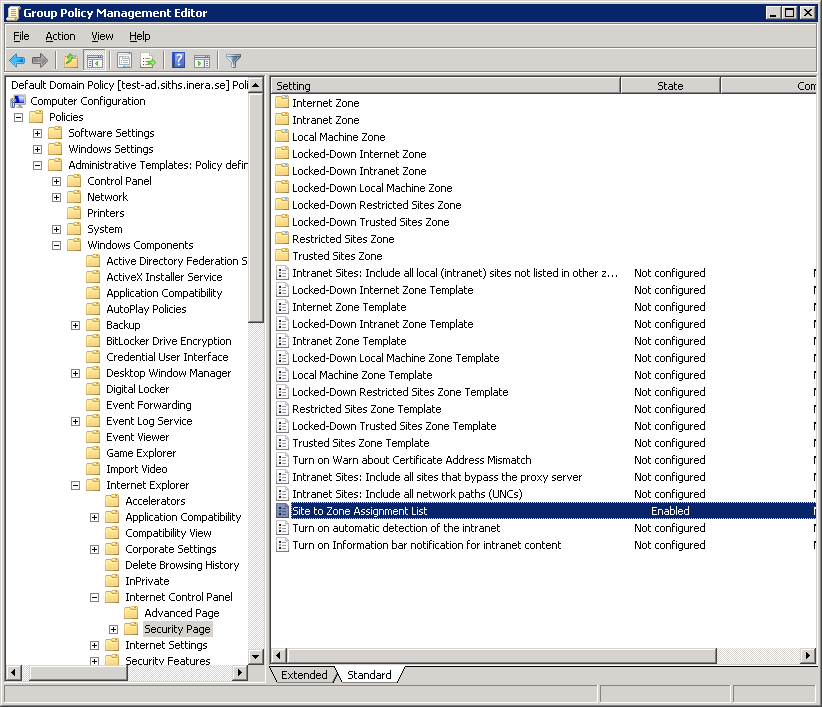Screen dimensions: 822x707
Task: Click tree pane vertical scrollbar up arrow
Action: (x=255, y=85)
